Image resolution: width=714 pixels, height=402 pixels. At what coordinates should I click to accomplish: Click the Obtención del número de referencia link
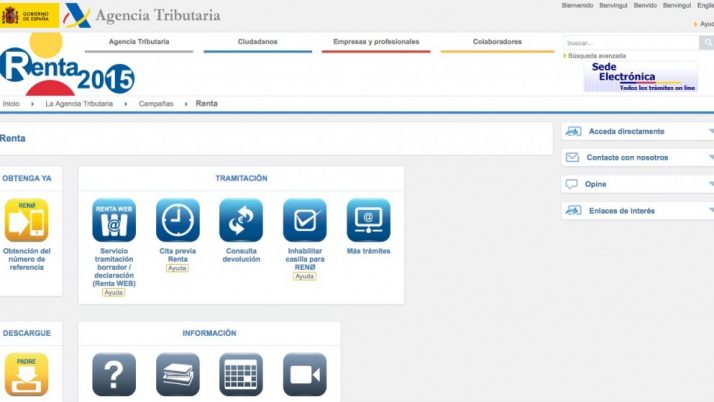26,259
